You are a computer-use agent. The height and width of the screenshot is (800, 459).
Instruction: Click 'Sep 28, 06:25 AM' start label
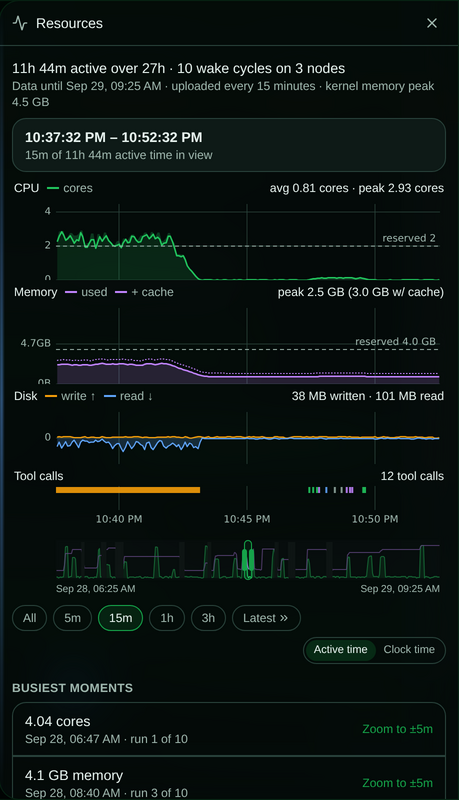tap(95, 589)
